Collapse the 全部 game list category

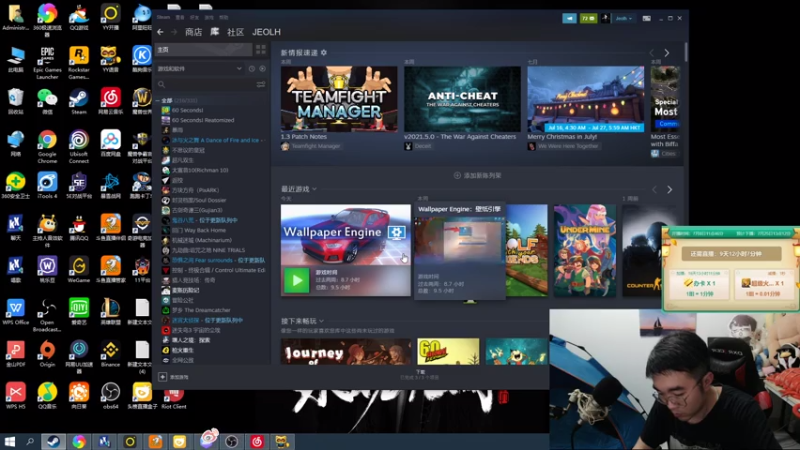click(x=158, y=101)
